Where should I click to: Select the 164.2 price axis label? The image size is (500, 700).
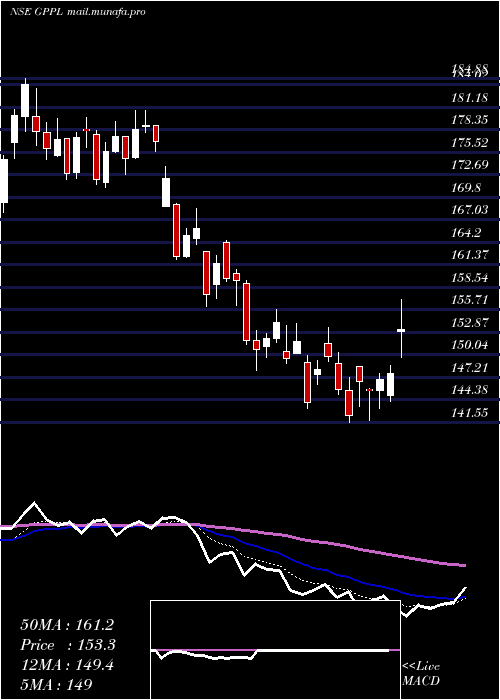pos(466,233)
